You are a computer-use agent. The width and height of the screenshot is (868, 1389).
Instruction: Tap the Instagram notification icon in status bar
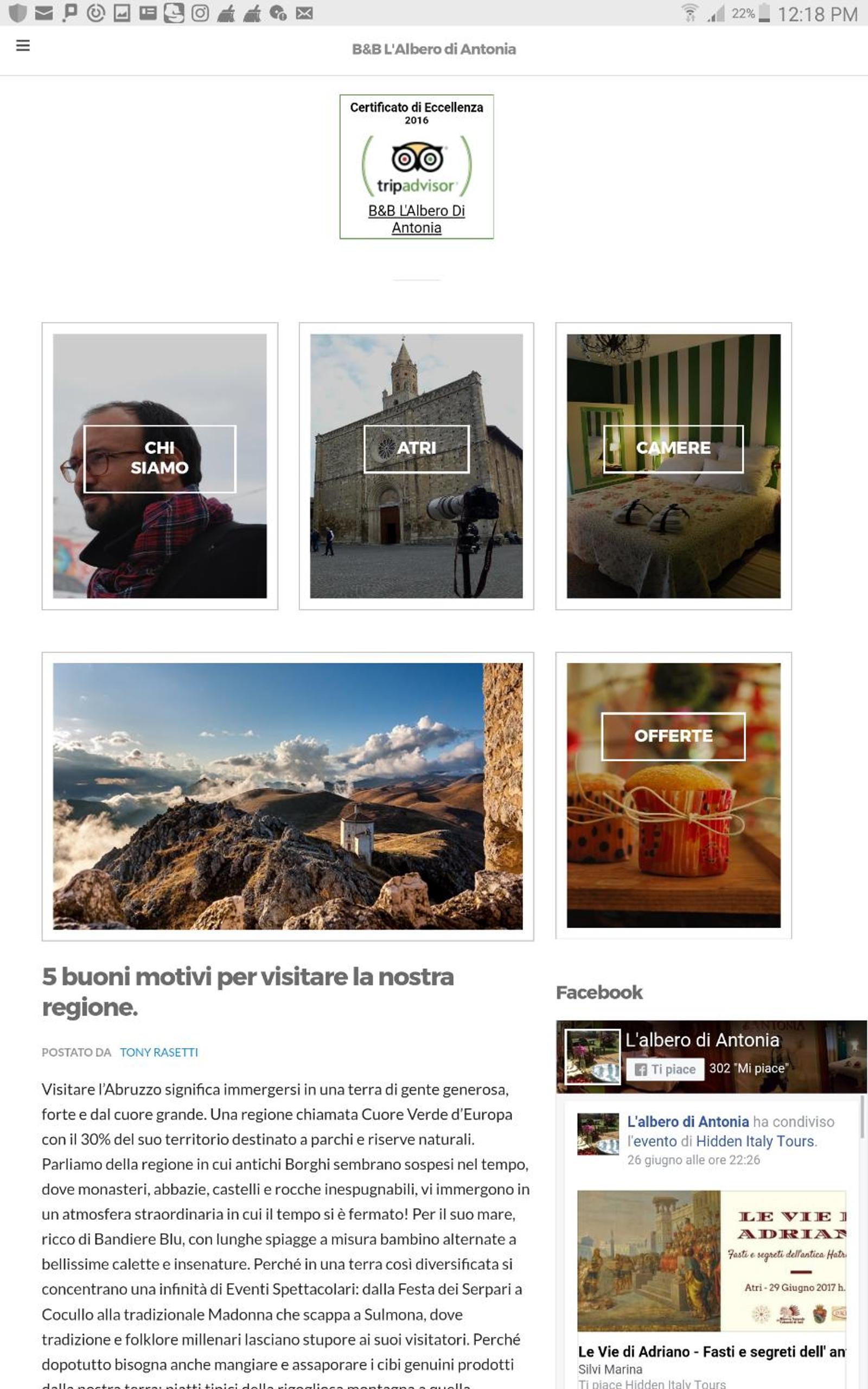click(200, 12)
